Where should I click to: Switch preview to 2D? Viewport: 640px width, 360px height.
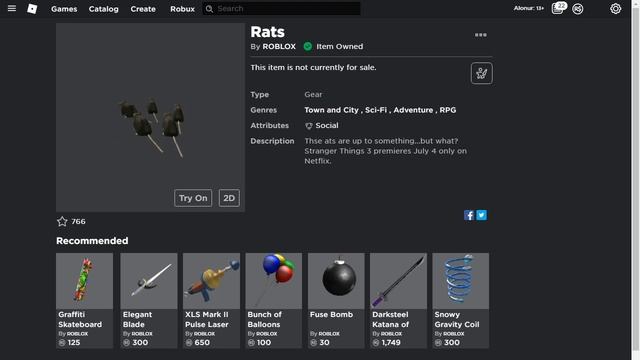[229, 198]
